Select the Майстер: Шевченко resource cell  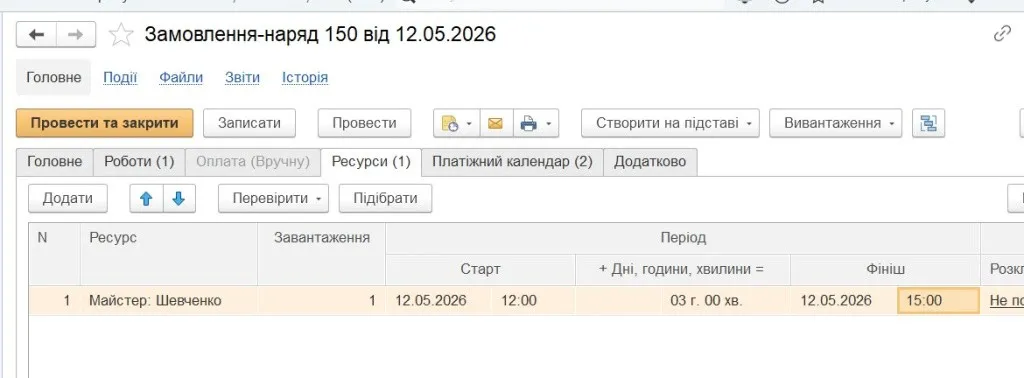[168, 300]
